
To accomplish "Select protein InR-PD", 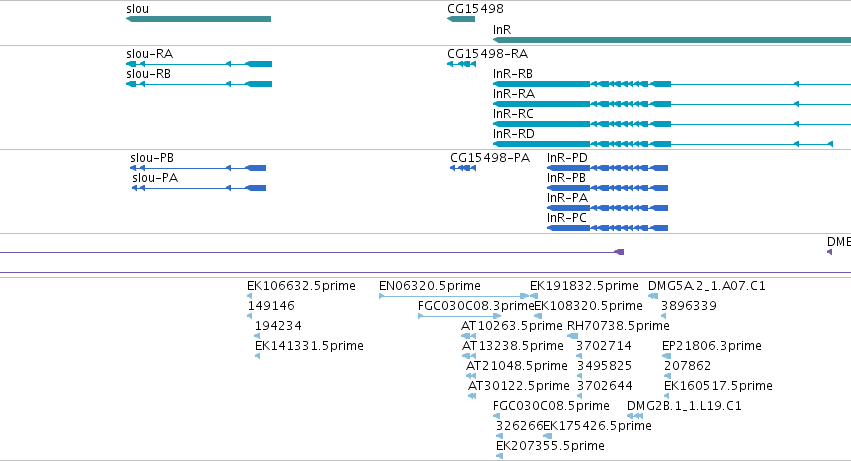I will tap(607, 168).
